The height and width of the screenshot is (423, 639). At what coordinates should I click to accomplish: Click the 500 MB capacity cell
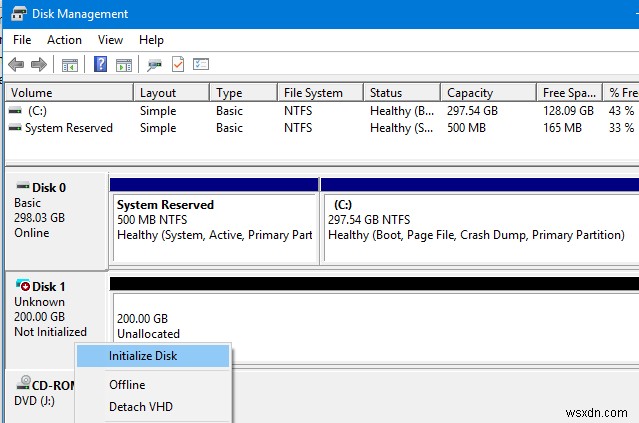(x=466, y=128)
